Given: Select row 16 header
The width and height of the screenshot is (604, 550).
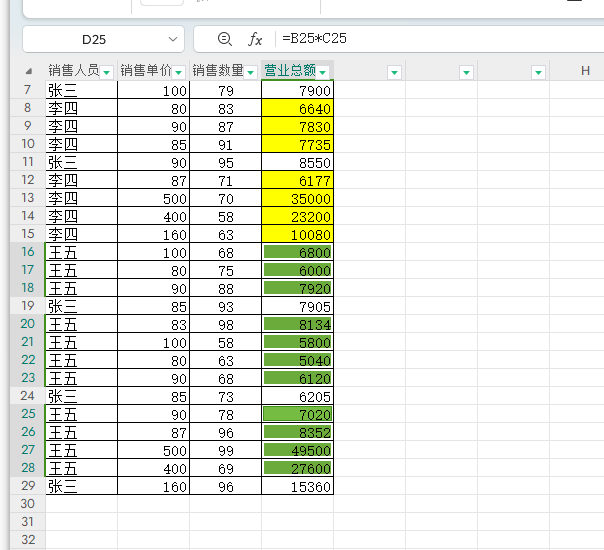Looking at the screenshot, I should coord(27,252).
